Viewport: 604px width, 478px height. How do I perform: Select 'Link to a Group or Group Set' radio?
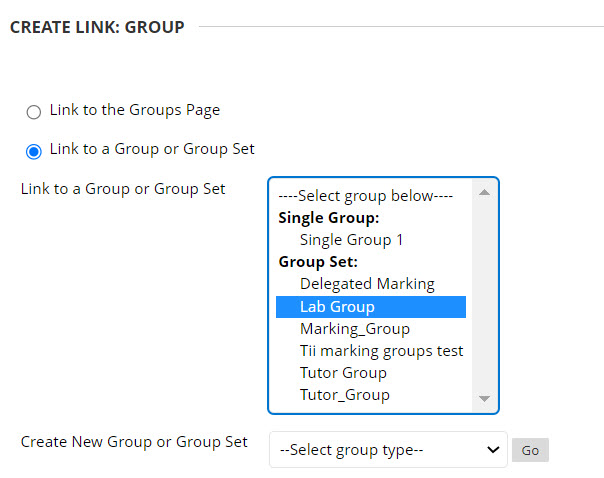click(x=34, y=151)
